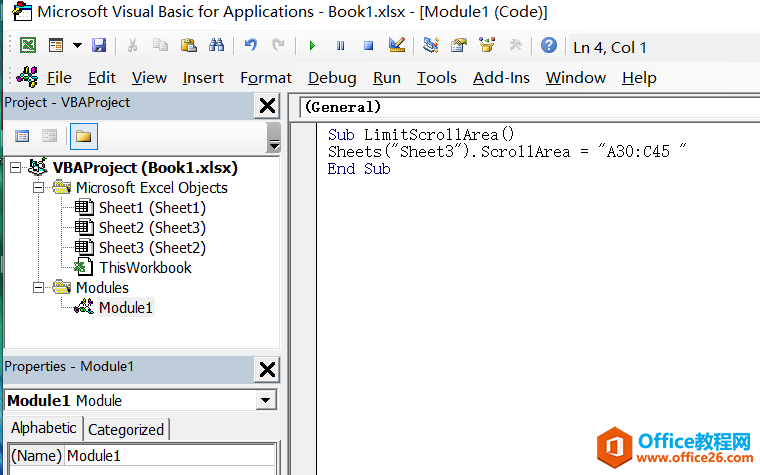Open the View menu

[149, 78]
